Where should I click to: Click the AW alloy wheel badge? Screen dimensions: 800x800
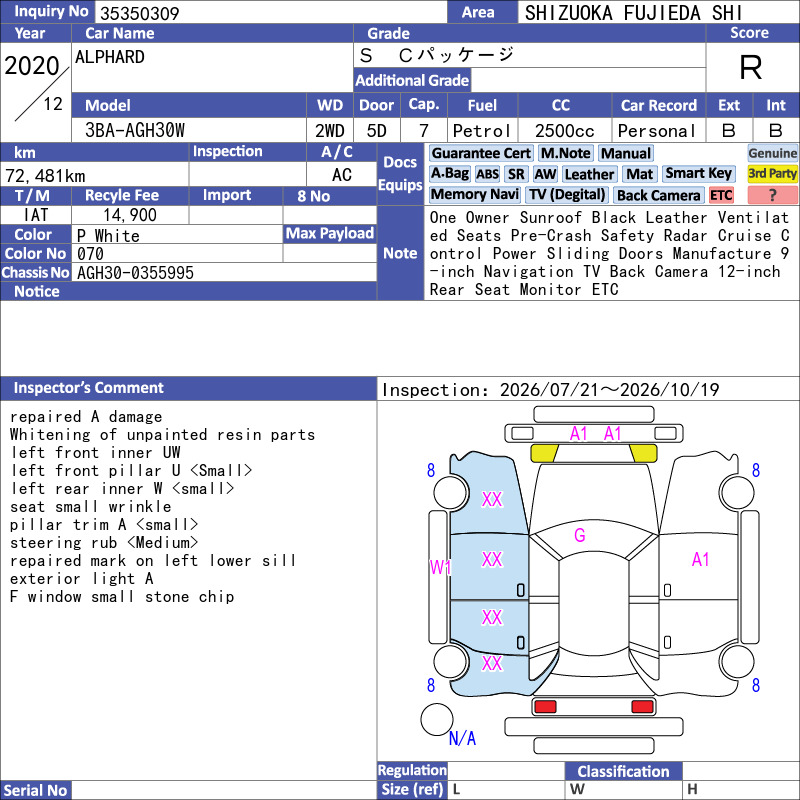click(545, 174)
